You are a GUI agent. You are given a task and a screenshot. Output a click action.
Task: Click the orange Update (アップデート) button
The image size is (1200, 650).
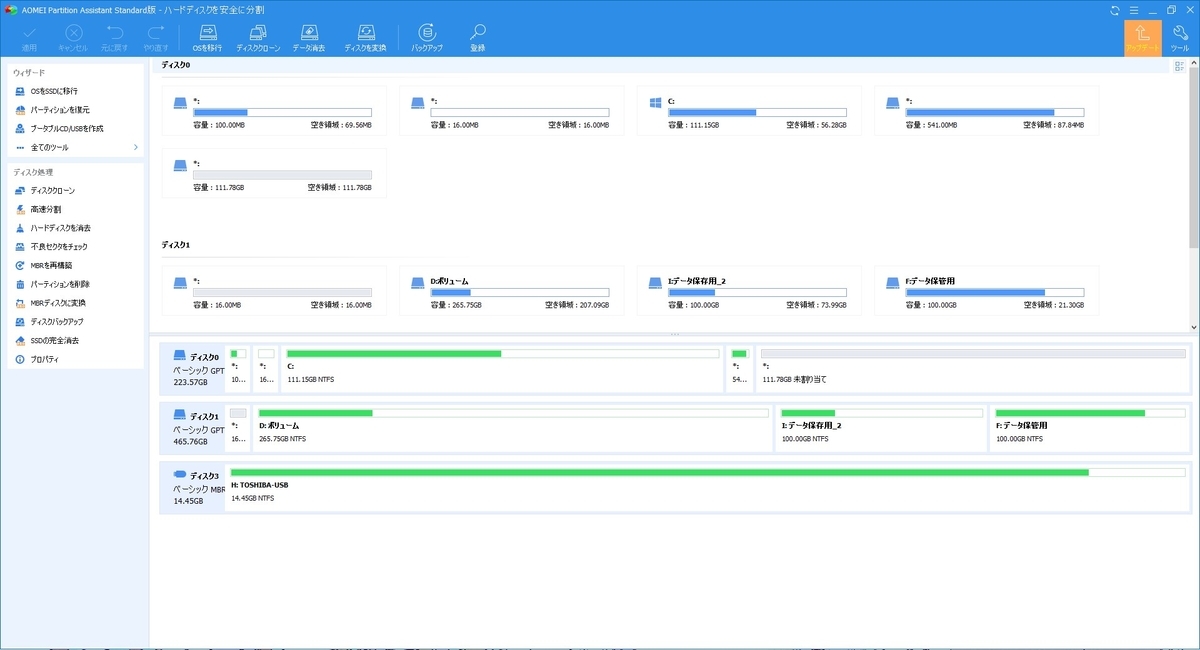(x=1143, y=38)
